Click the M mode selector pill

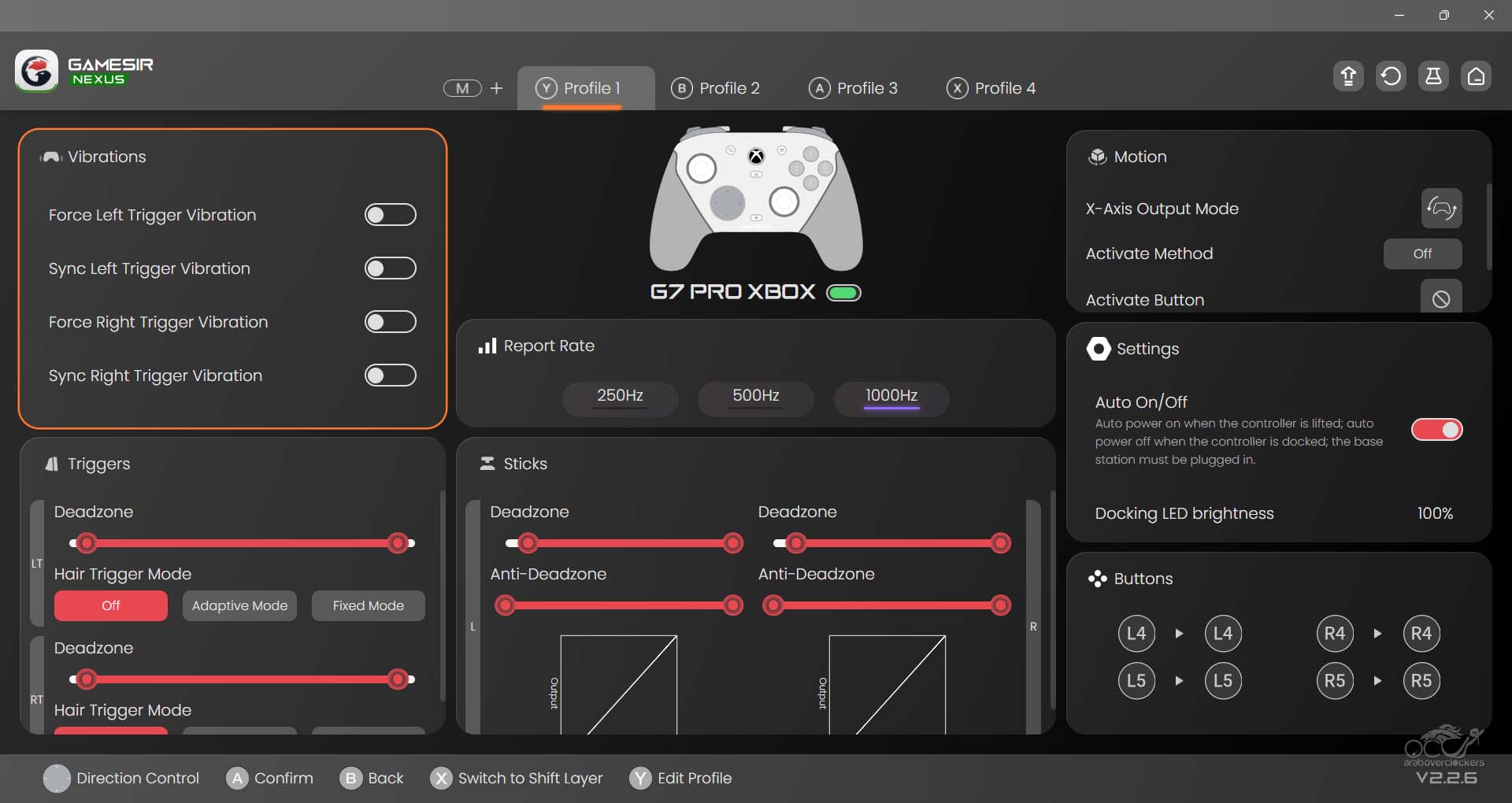(x=462, y=88)
